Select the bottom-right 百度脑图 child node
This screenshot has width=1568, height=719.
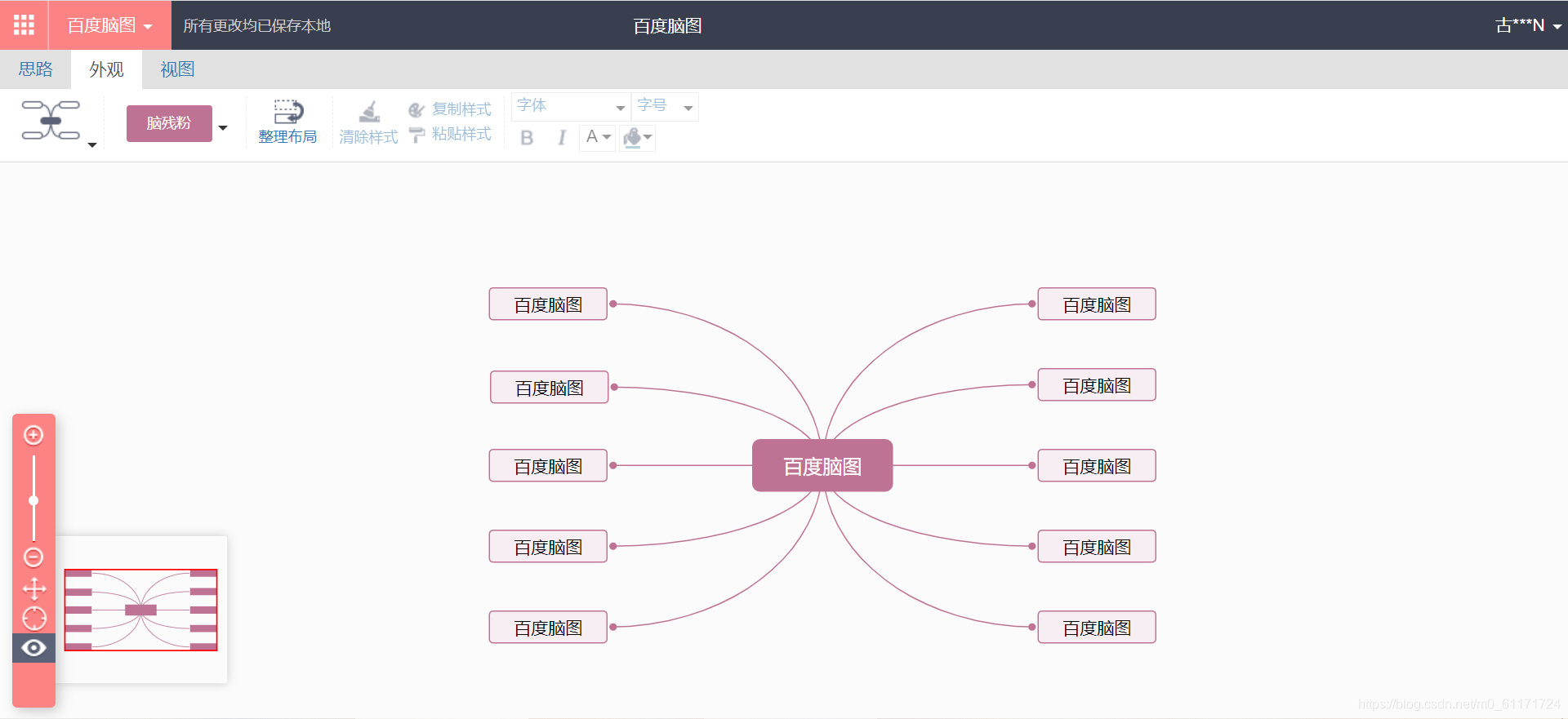click(x=1097, y=628)
